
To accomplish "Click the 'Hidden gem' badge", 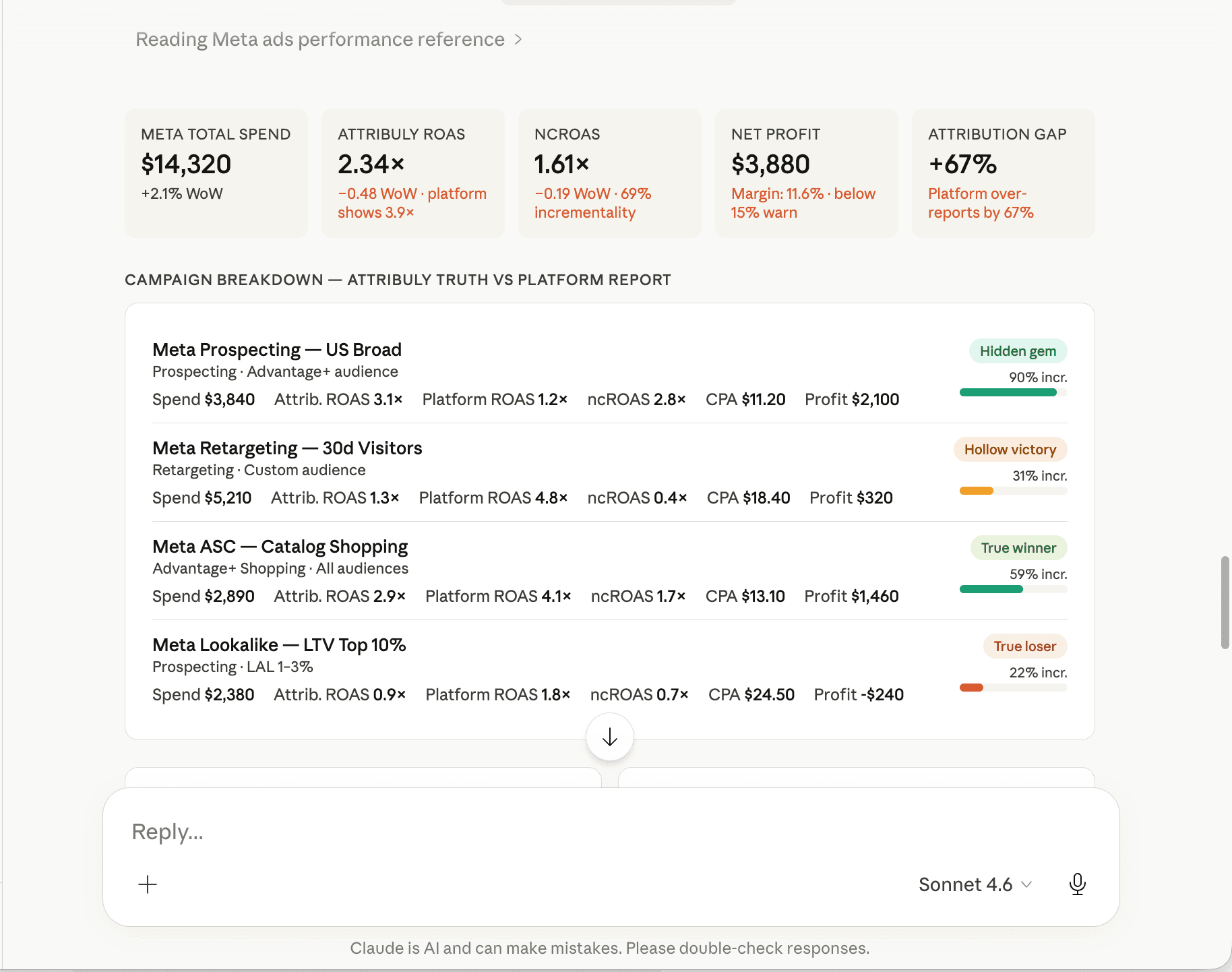I will coord(1018,351).
